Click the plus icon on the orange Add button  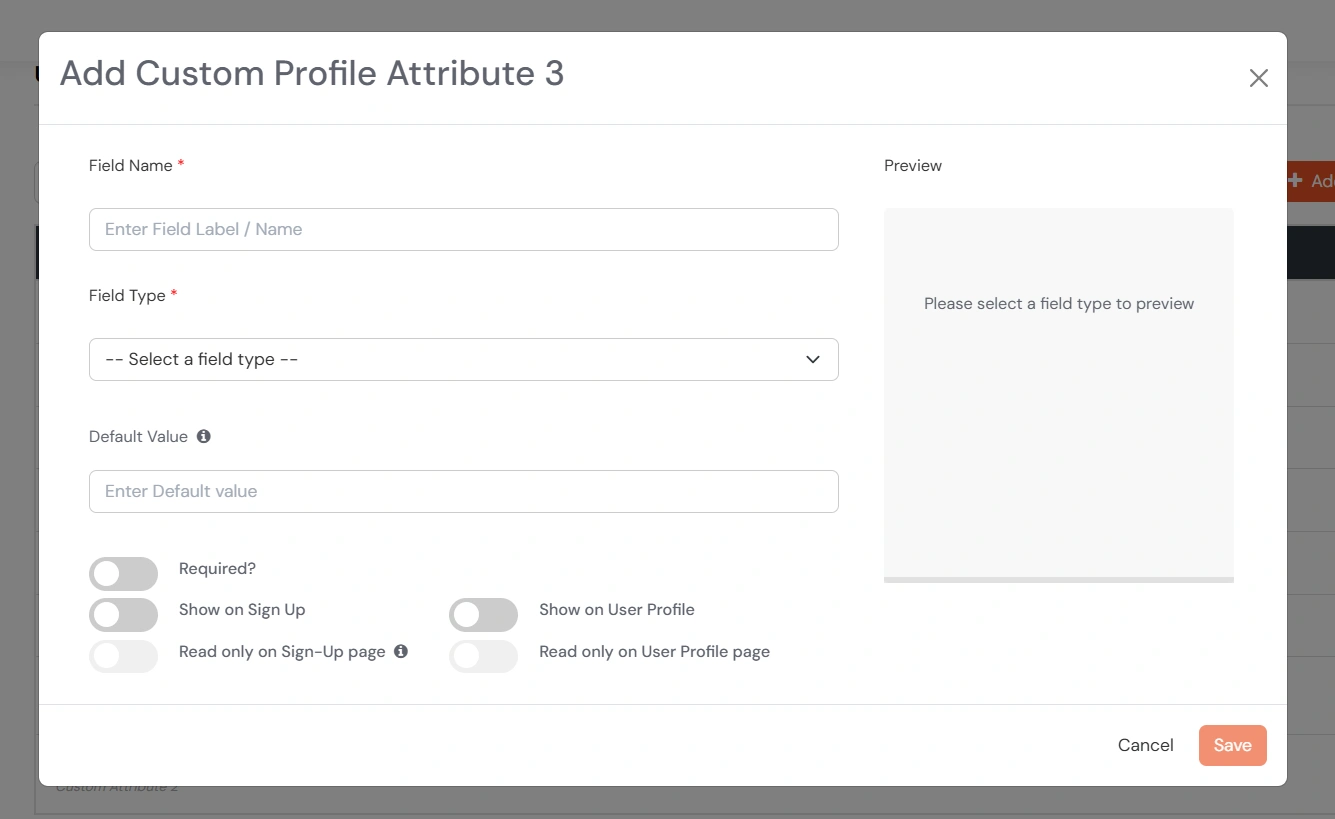(1294, 181)
